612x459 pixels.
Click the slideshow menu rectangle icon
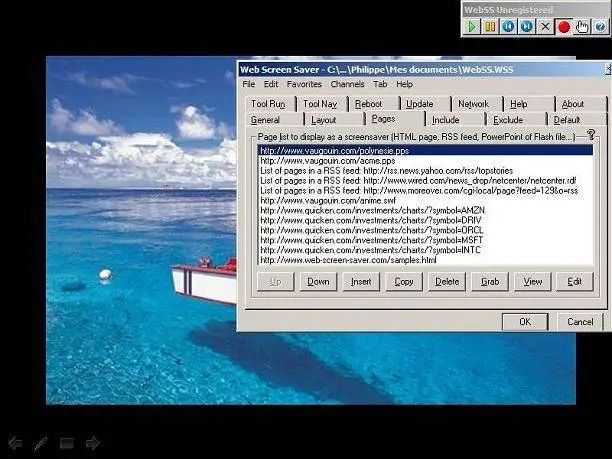tap(67, 443)
